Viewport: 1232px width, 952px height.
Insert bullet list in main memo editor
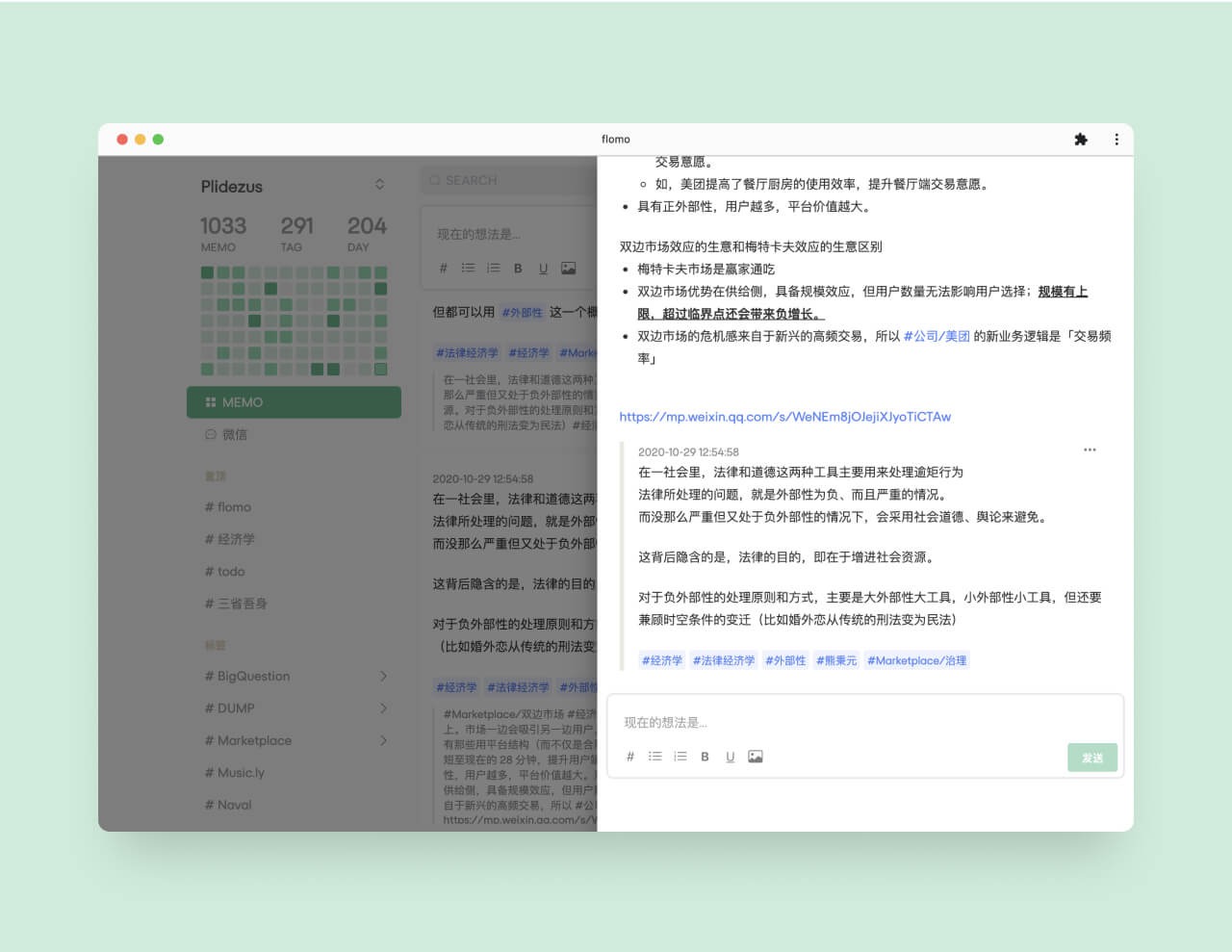click(468, 269)
